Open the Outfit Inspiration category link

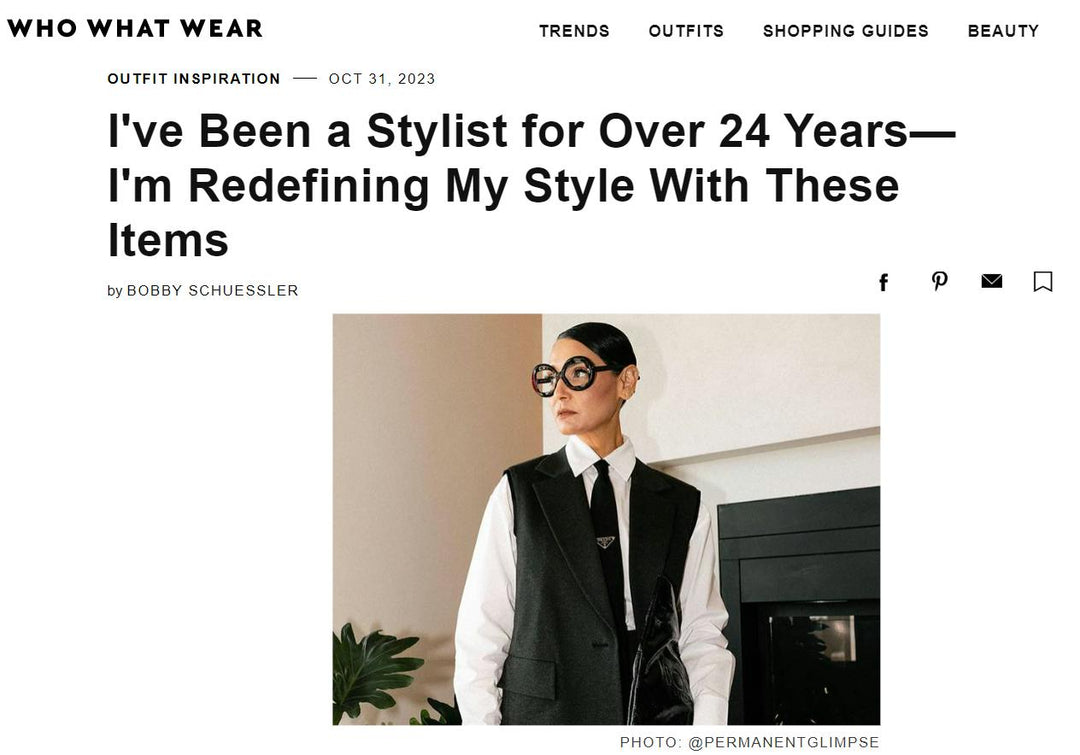click(x=194, y=79)
